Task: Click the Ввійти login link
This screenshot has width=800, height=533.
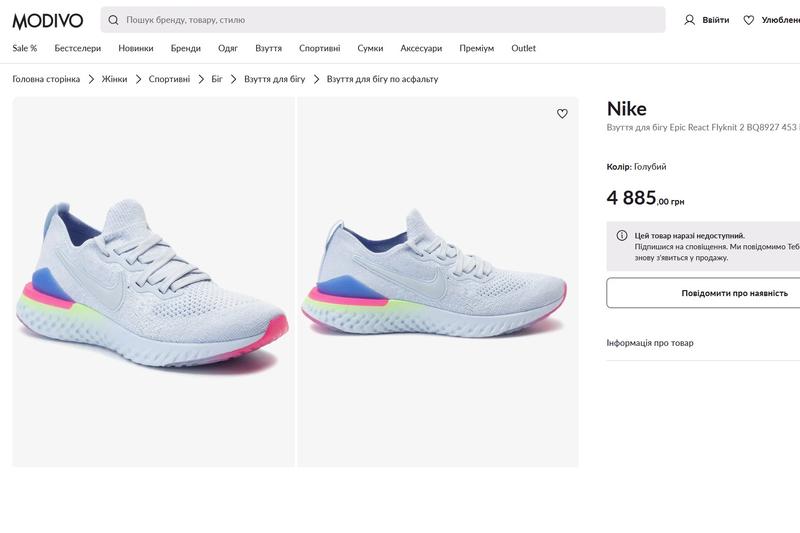Action: tap(715, 20)
